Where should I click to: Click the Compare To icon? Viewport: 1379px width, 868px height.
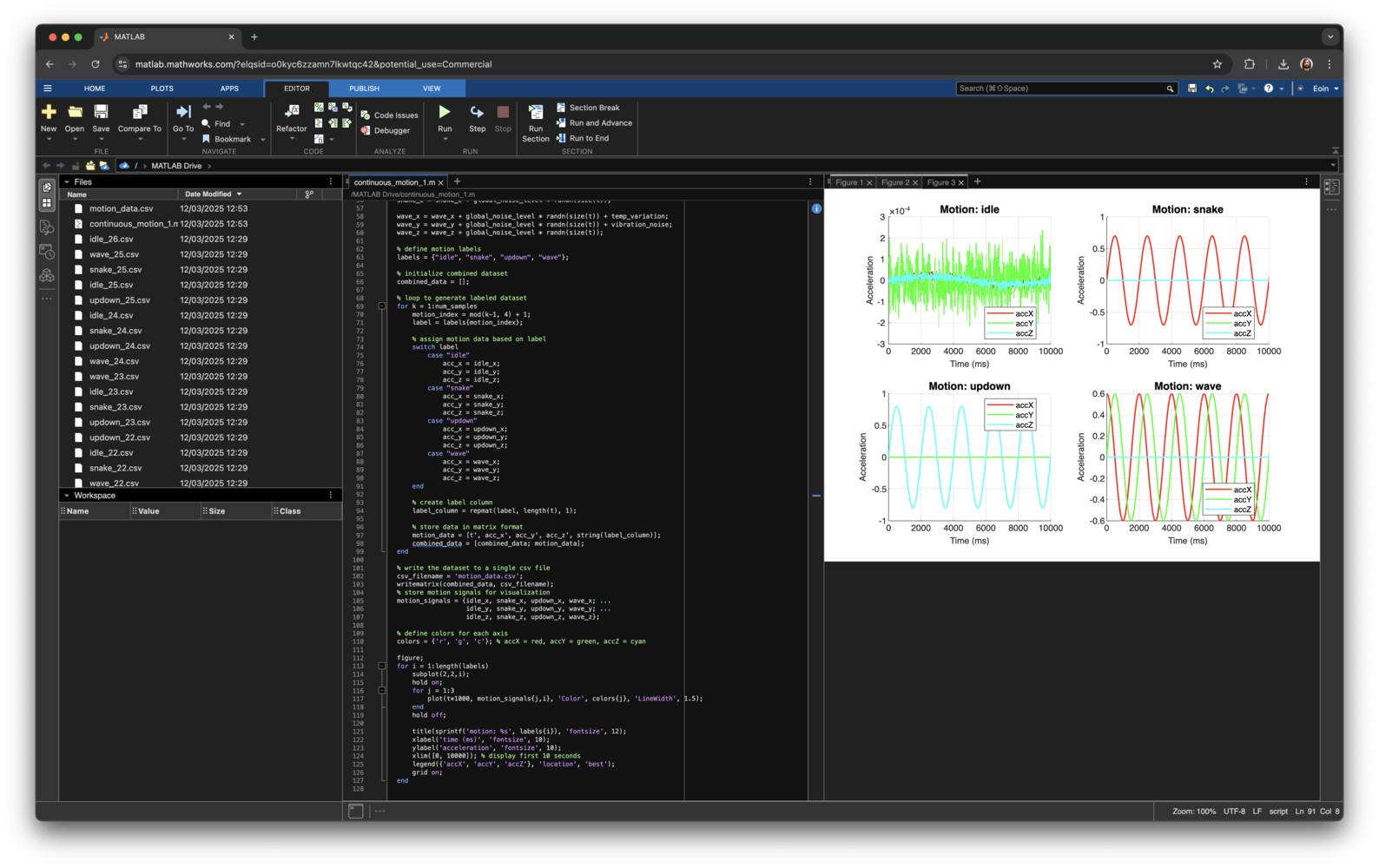(140, 112)
